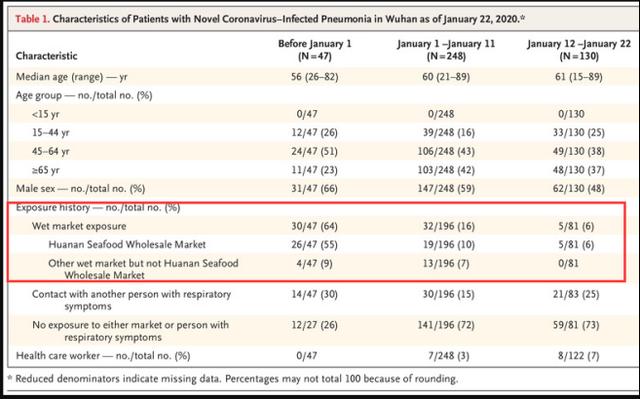Click the value 56 (26–82) for median age
The height and width of the screenshot is (399, 640).
tap(314, 77)
